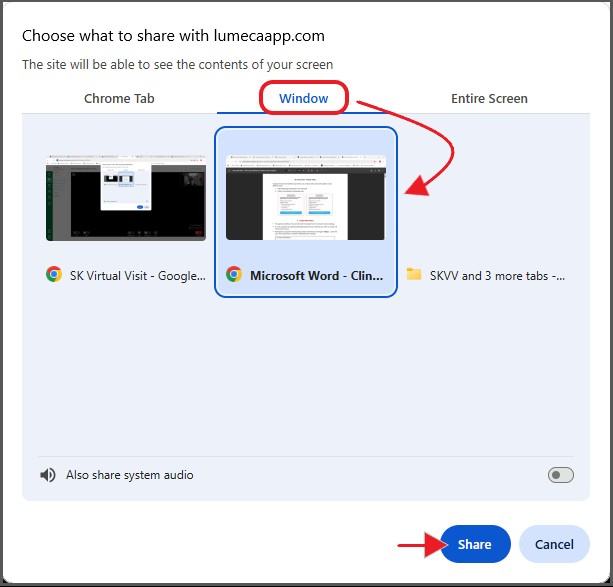Click the Chrome icon beside SK Virtual Visit
The width and height of the screenshot is (613, 587).
[54, 274]
